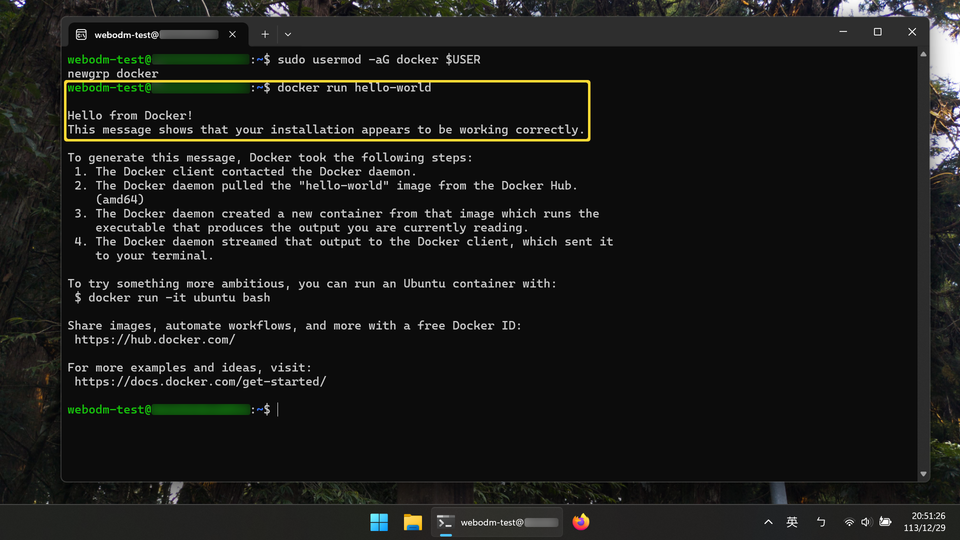The height and width of the screenshot is (540, 960).
Task: Click the terminal tab profile icon
Action: [x=81, y=34]
